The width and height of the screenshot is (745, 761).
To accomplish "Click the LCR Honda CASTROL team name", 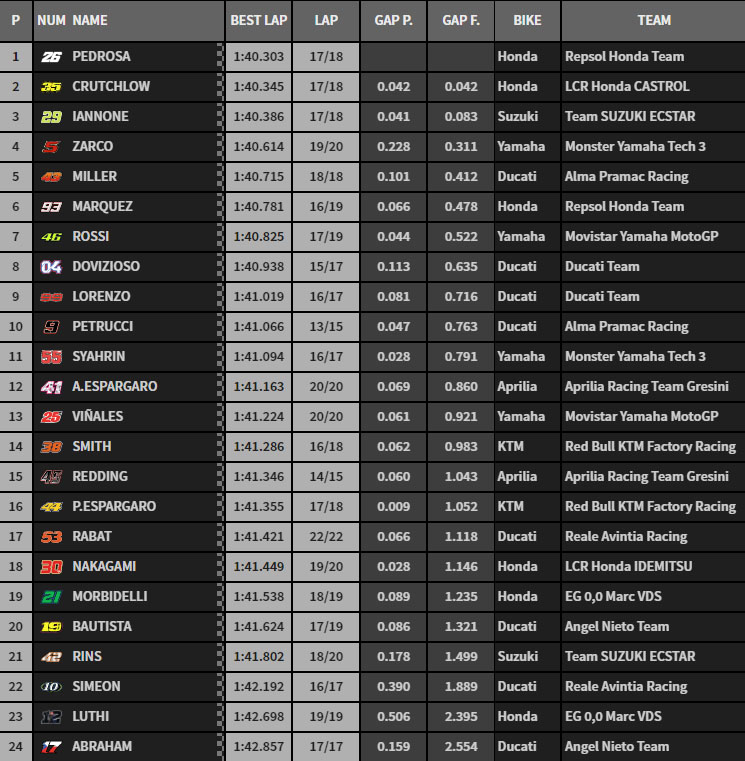I will tap(627, 86).
